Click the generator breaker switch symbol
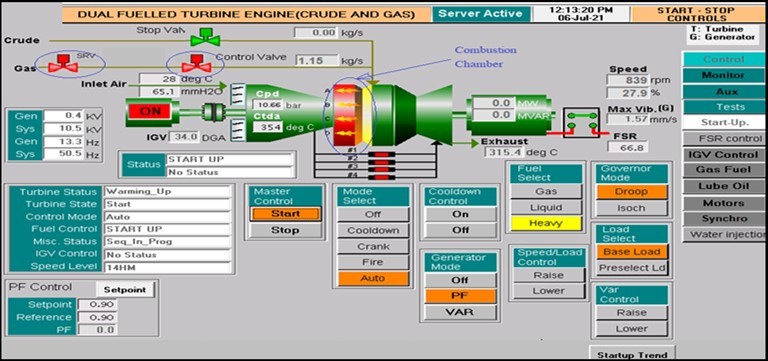The image size is (768, 361). [x=581, y=120]
